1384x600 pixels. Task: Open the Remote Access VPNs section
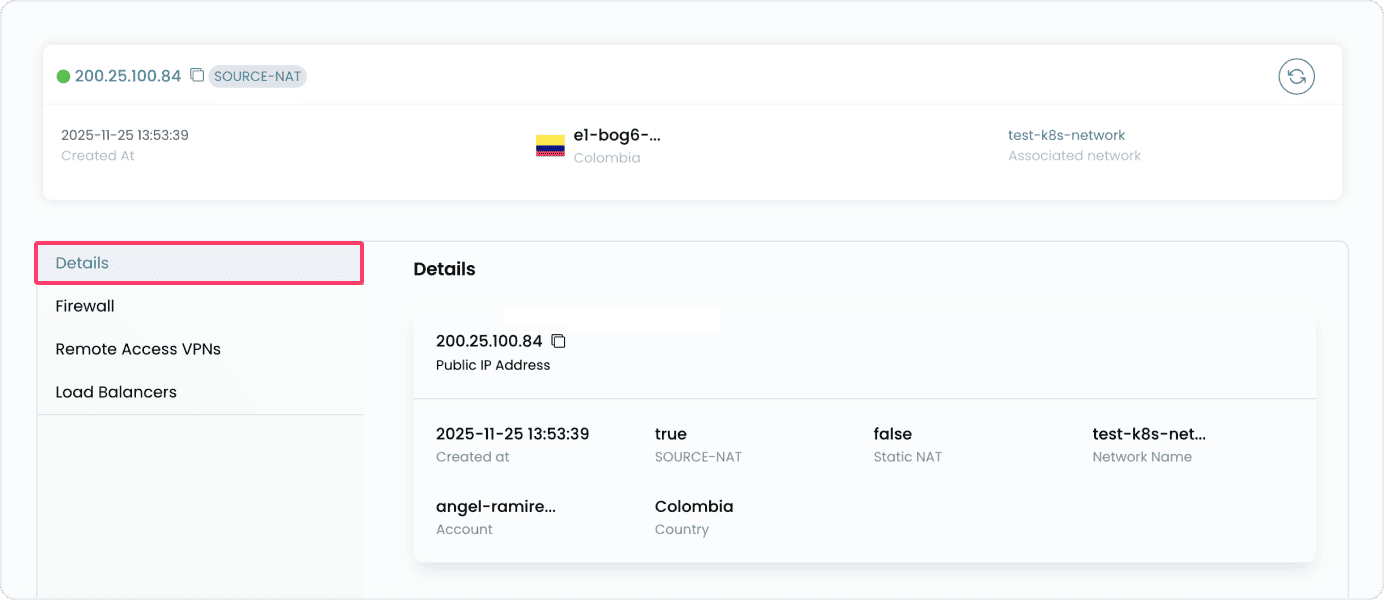point(138,349)
